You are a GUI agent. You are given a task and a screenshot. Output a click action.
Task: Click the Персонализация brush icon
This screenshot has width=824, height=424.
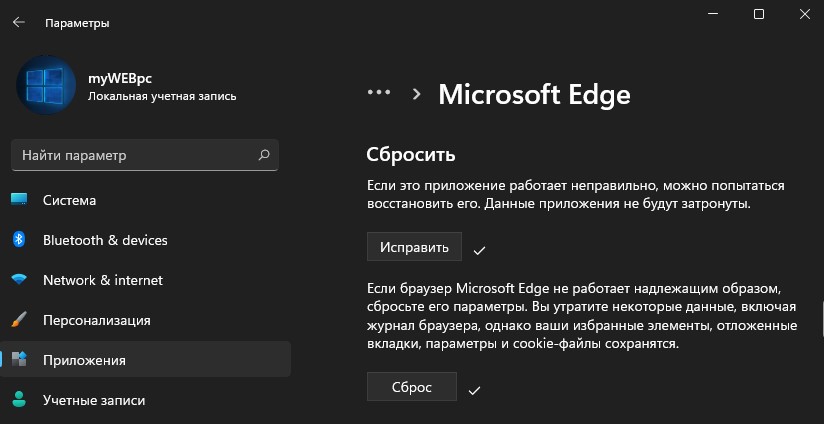19,320
